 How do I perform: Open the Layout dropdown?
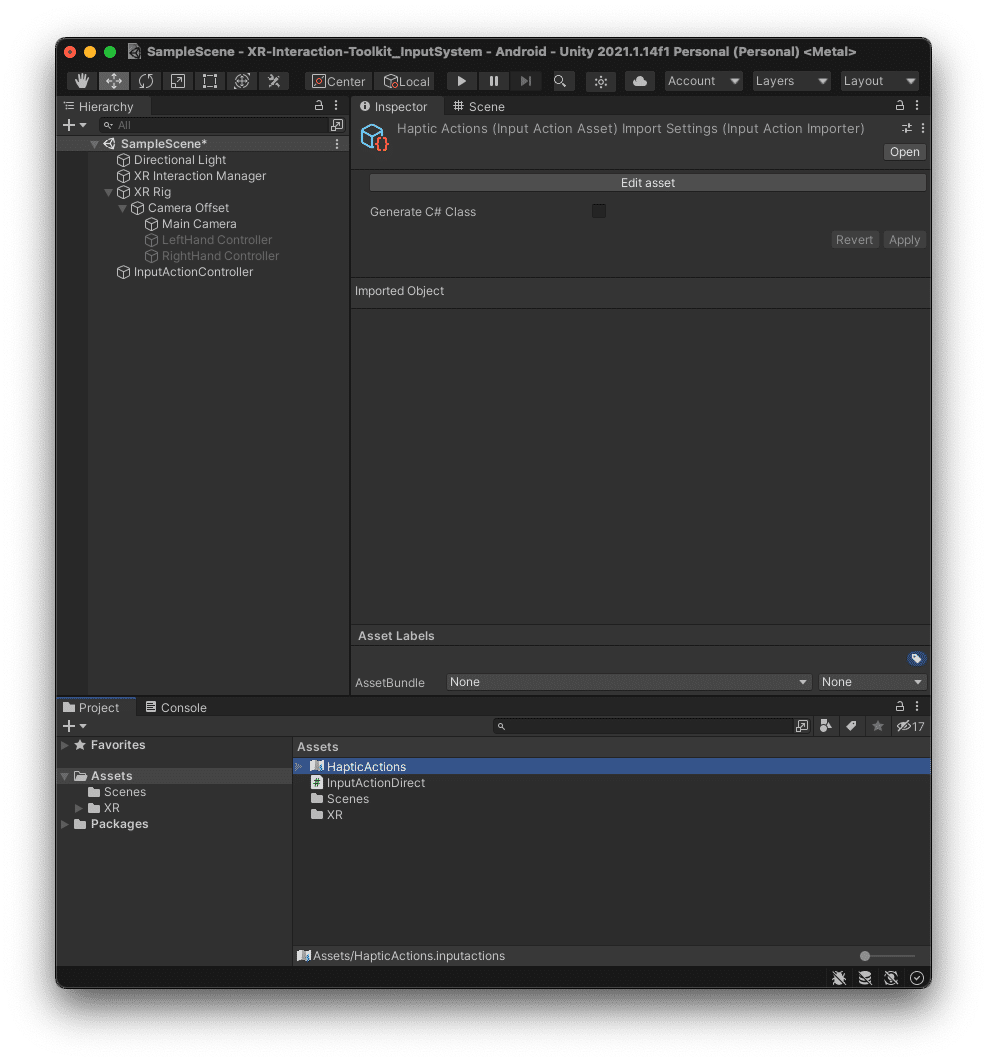pyautogui.click(x=879, y=81)
